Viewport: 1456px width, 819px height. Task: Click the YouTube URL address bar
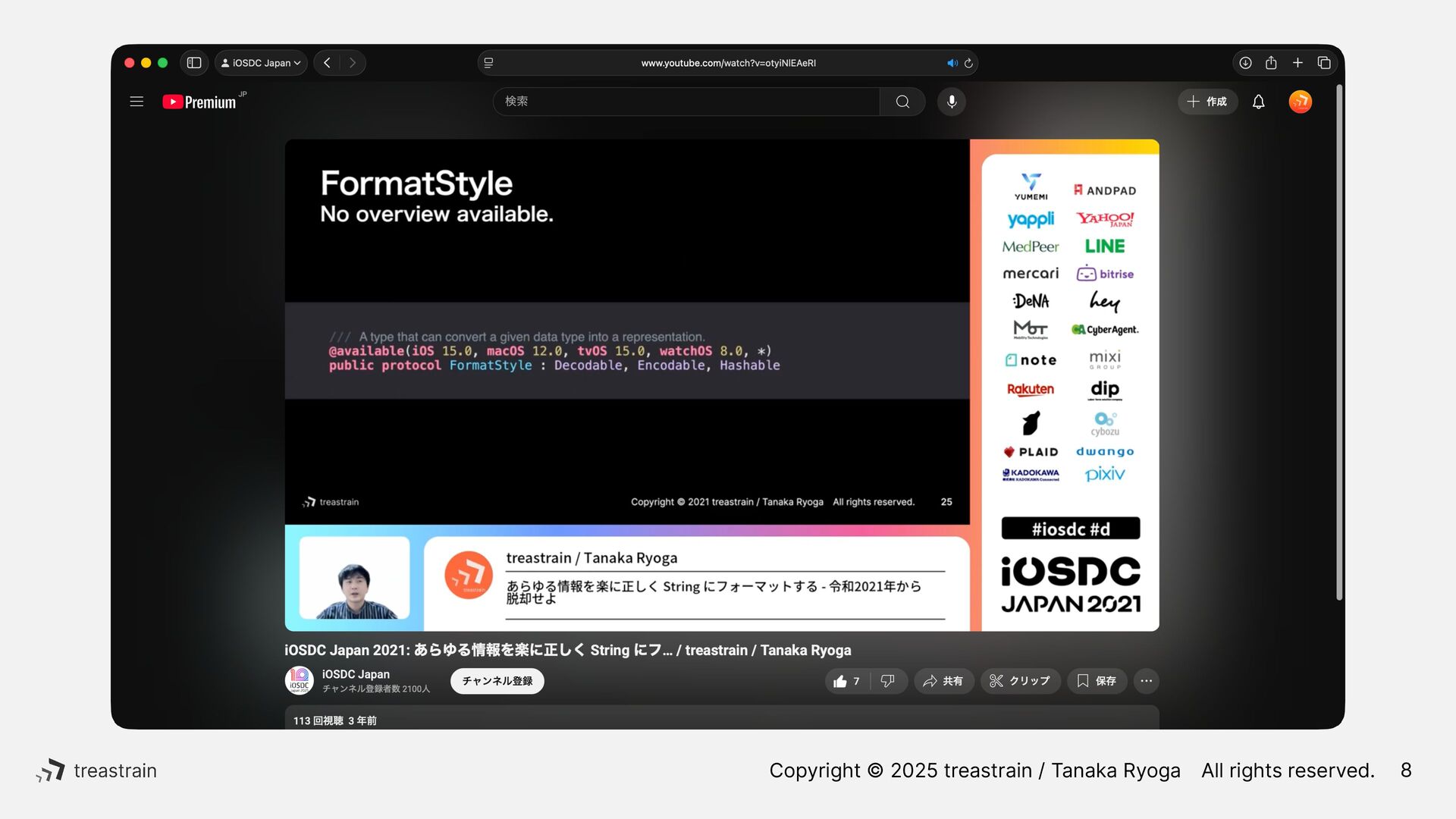728,63
